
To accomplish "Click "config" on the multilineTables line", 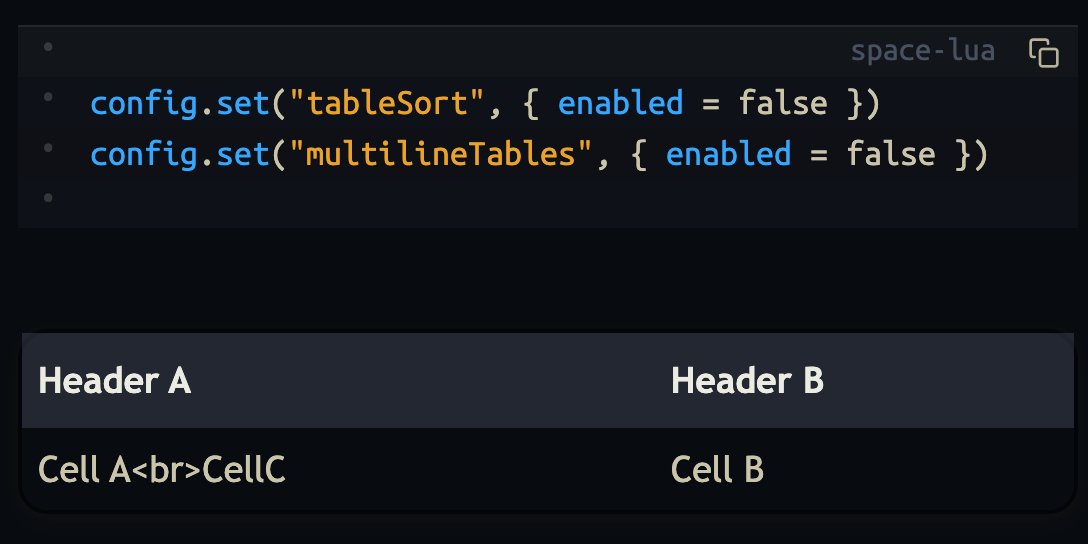I will (143, 154).
